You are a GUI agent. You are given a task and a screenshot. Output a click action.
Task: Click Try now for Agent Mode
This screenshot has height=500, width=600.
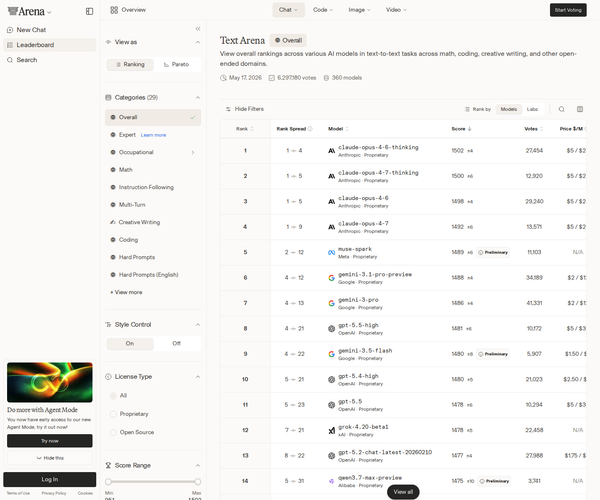(x=50, y=441)
